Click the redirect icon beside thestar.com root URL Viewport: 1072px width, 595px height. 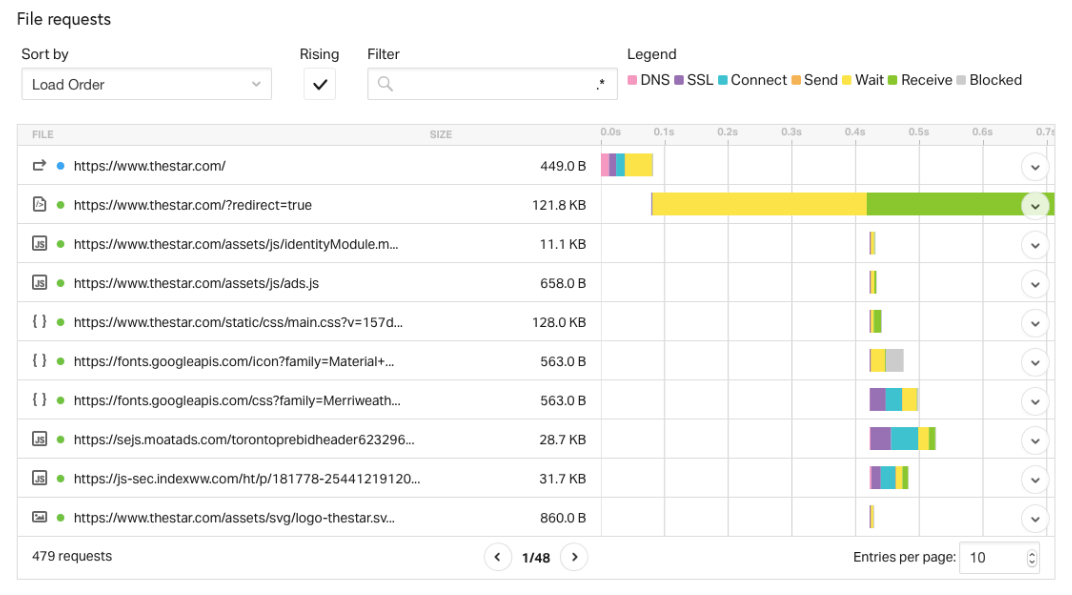pyautogui.click(x=40, y=166)
